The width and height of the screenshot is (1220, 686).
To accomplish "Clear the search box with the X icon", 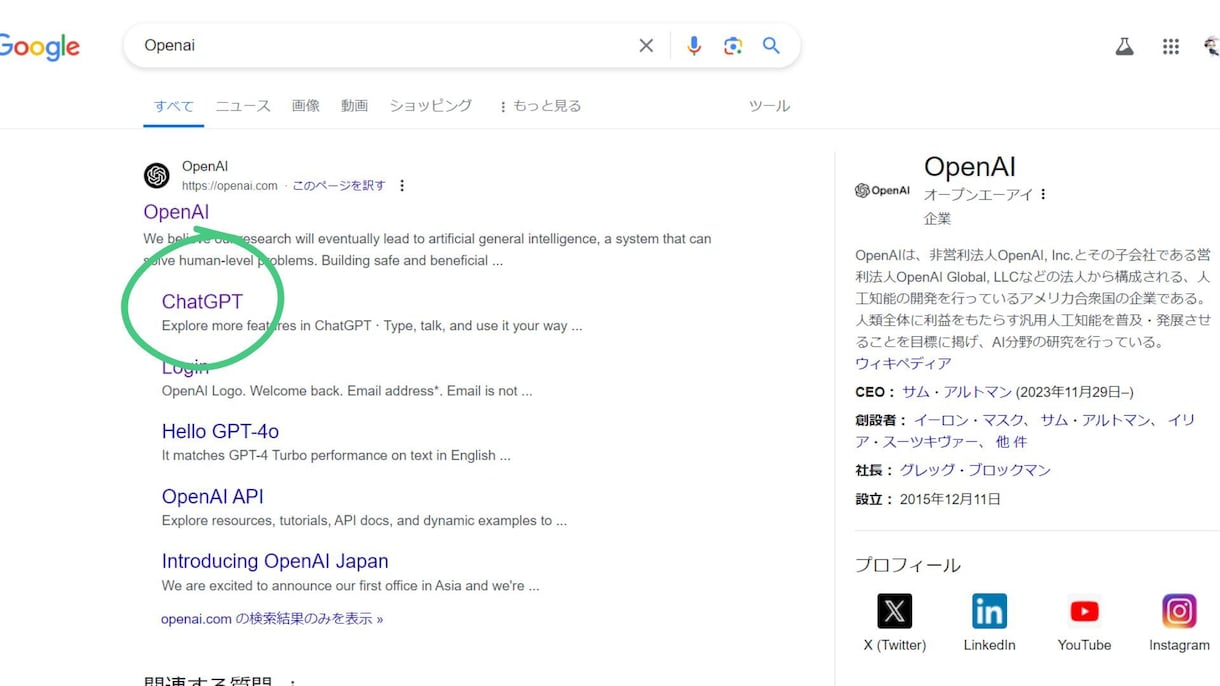I will pyautogui.click(x=646, y=45).
